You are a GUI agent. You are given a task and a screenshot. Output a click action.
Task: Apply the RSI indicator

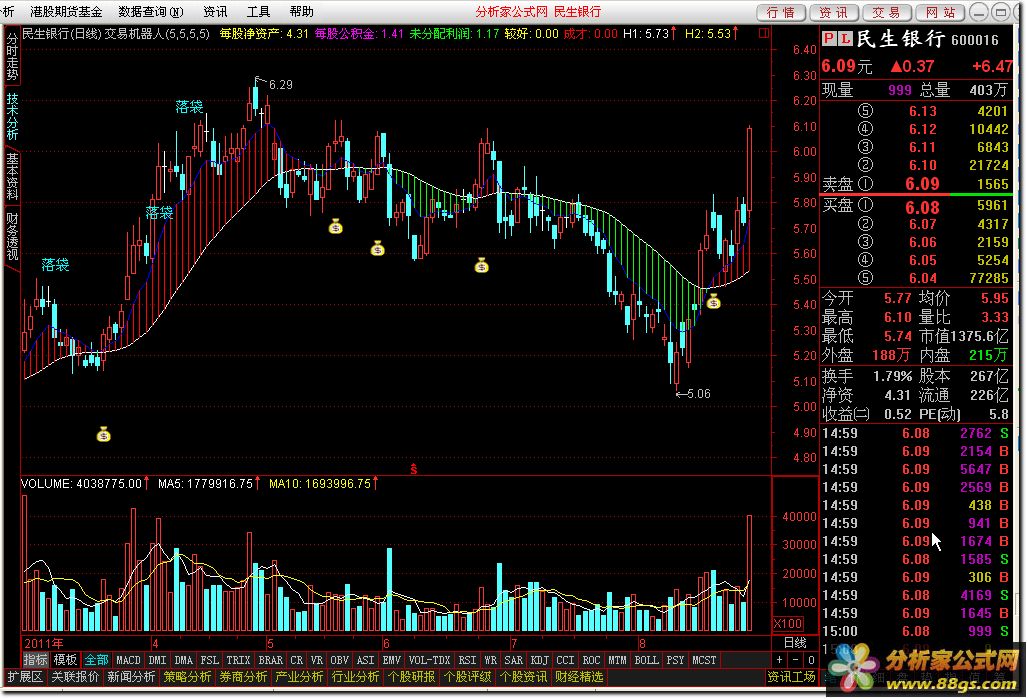(x=467, y=660)
